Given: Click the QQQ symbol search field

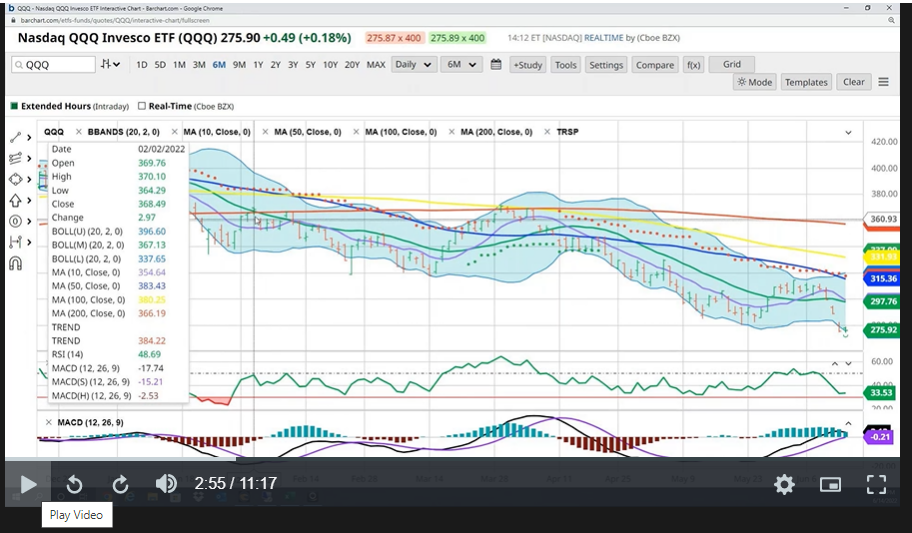Looking at the screenshot, I should tap(53, 65).
